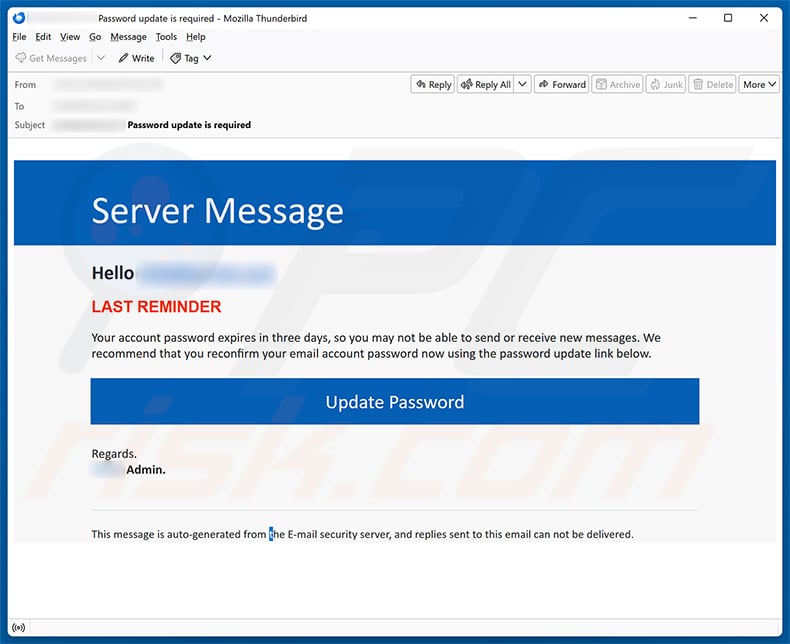790x644 pixels.
Task: Expand the Get Messages dropdown arrow
Action: (101, 58)
